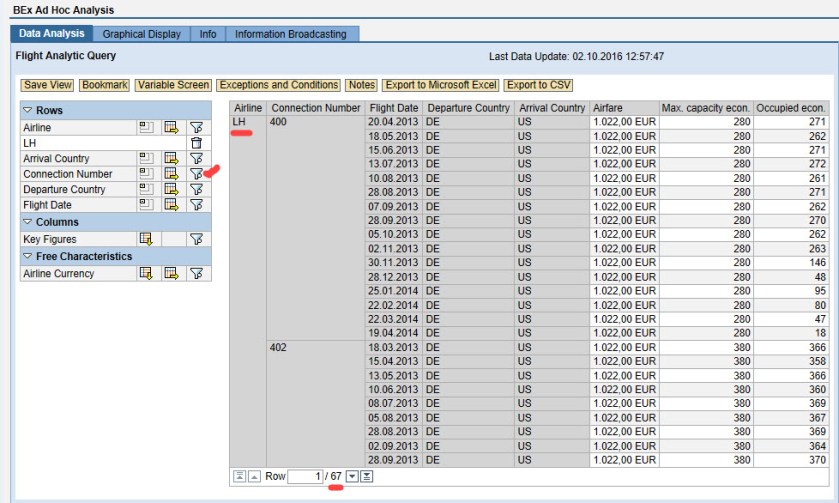Collapse the Columns section
The image size is (839, 503).
tap(28, 222)
